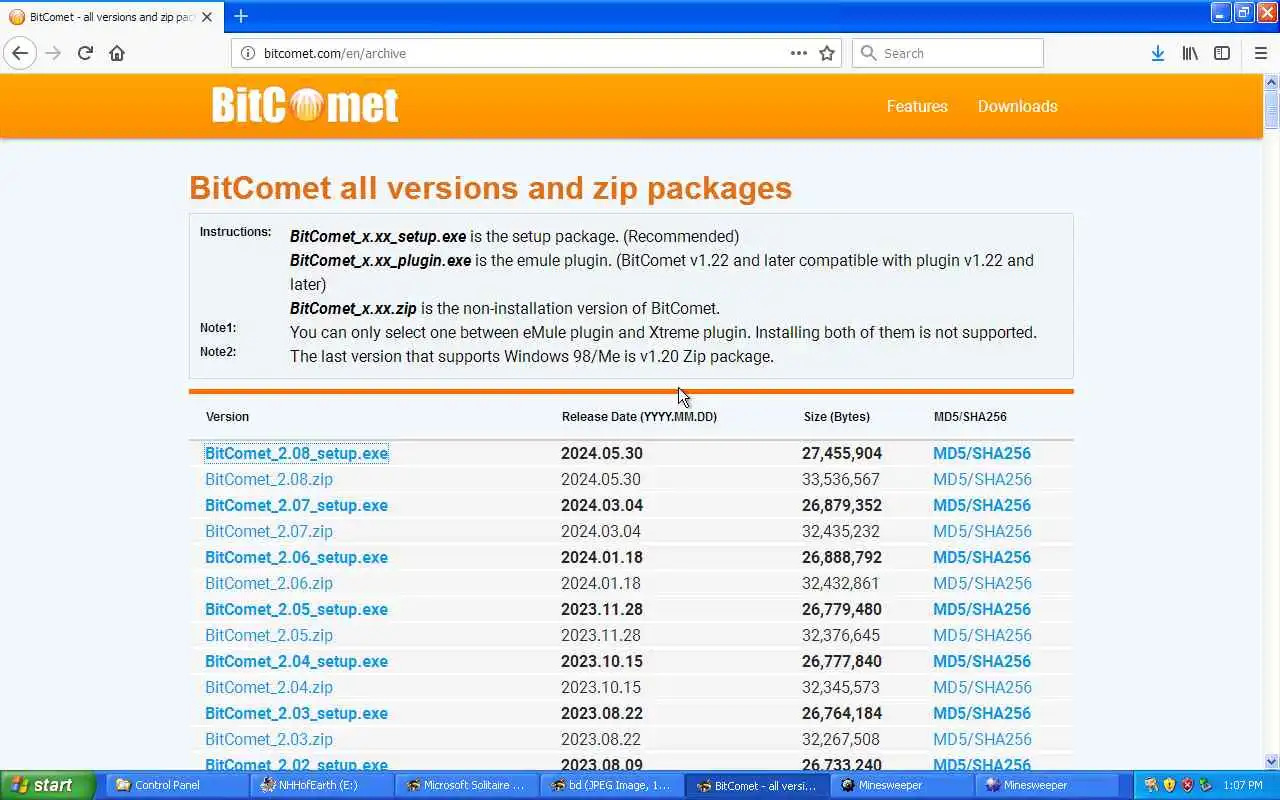Open MD5/SHA256 for 2.03 setup row

tap(982, 713)
